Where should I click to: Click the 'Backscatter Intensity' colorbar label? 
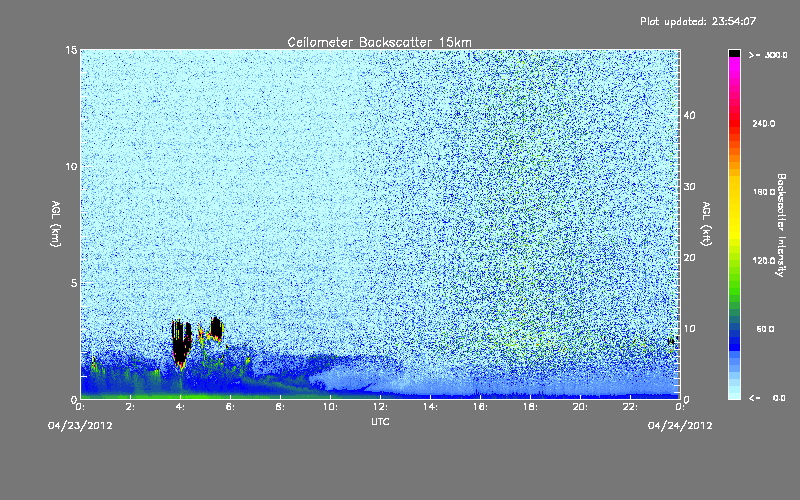pos(781,225)
